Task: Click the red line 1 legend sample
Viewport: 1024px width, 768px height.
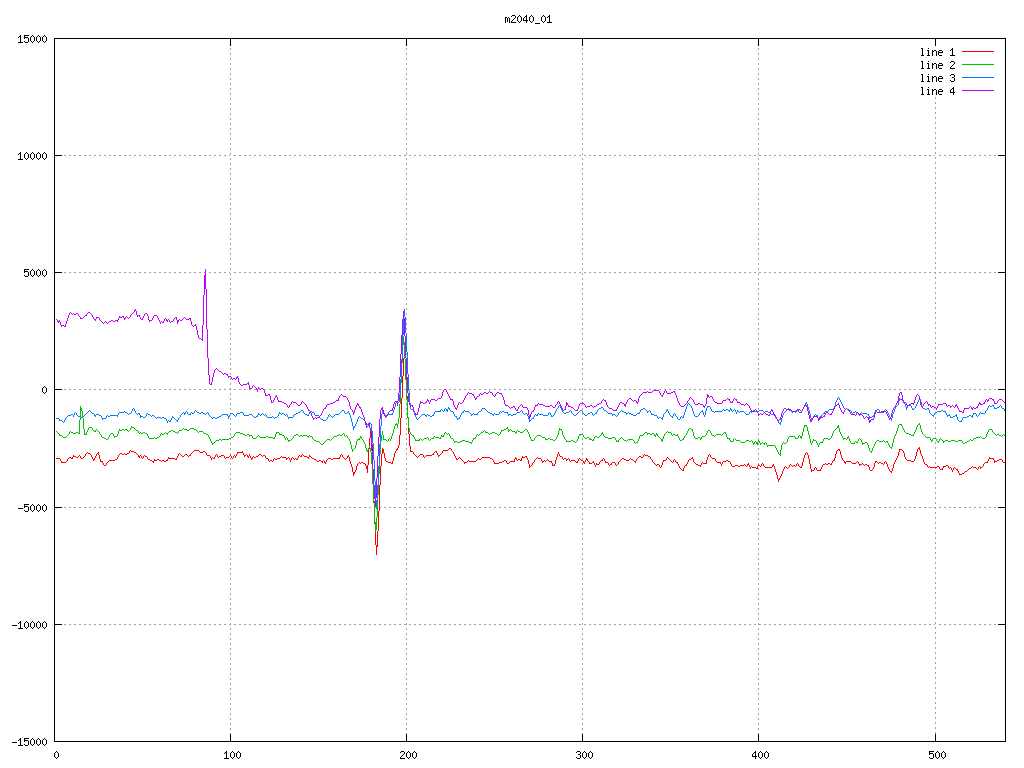Action: [978, 52]
